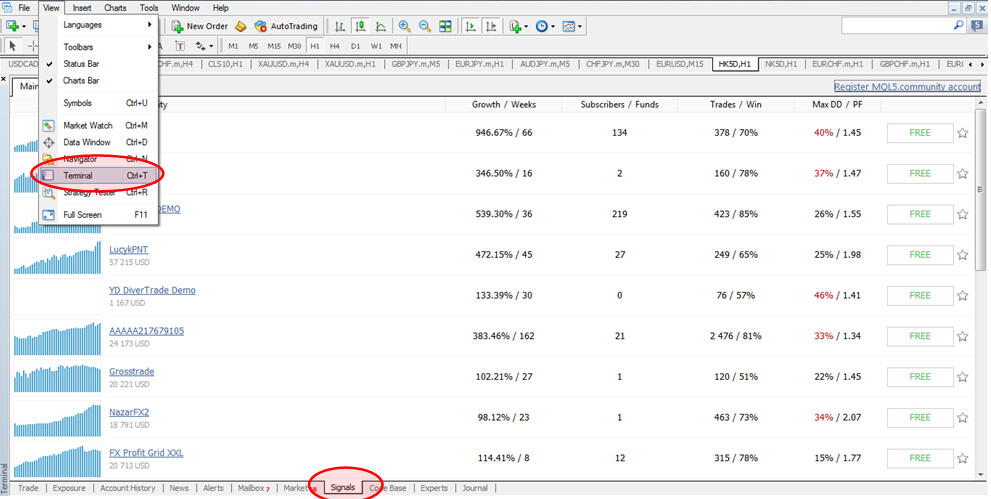Select the candlestick chart type icon

pyautogui.click(x=360, y=26)
